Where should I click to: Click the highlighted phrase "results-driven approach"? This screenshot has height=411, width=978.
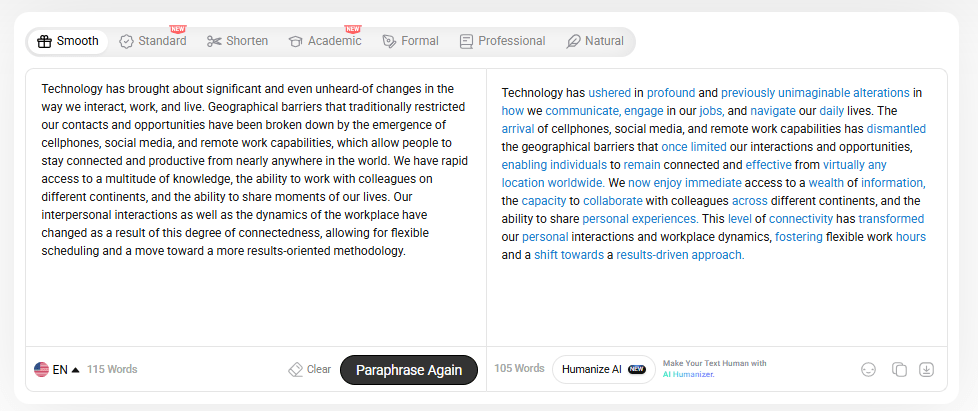pyautogui.click(x=680, y=254)
